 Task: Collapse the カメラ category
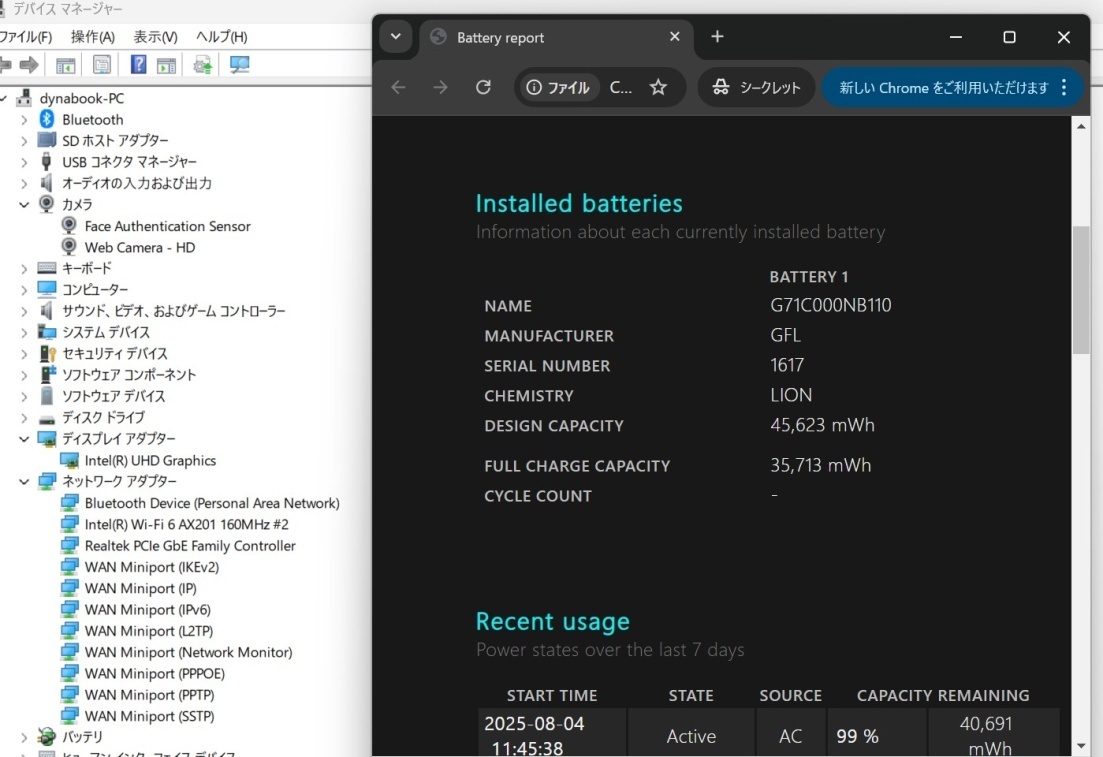[24, 205]
